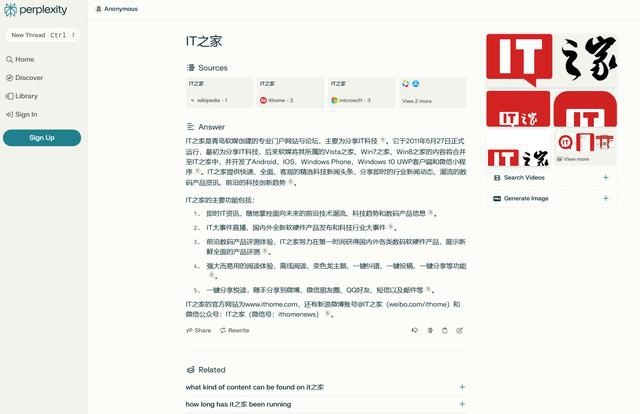Image resolution: width=640 pixels, height=414 pixels.
Task: Click the plus next to Search Videos
Action: pyautogui.click(x=606, y=178)
